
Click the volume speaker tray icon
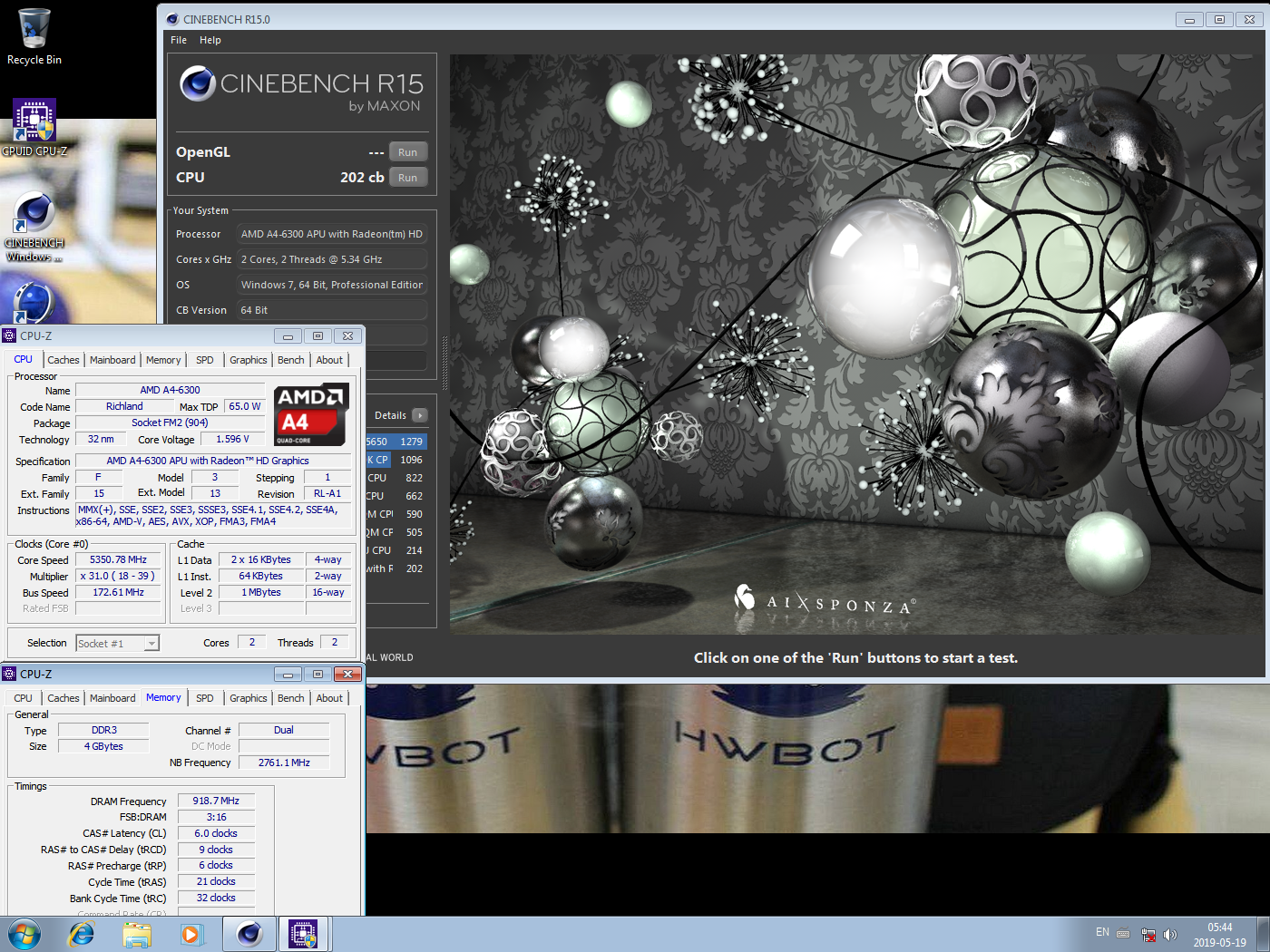(x=1169, y=934)
